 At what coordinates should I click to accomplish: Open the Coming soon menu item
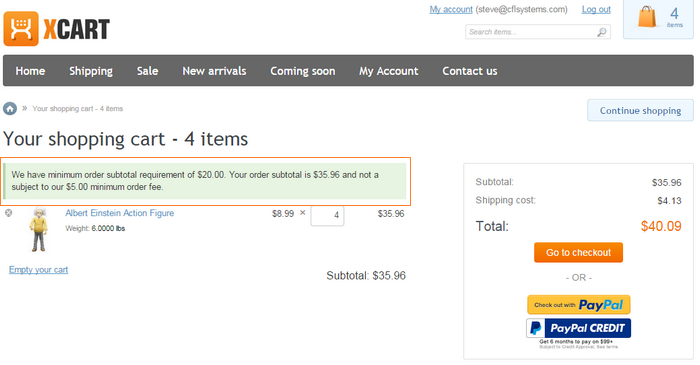pos(303,71)
